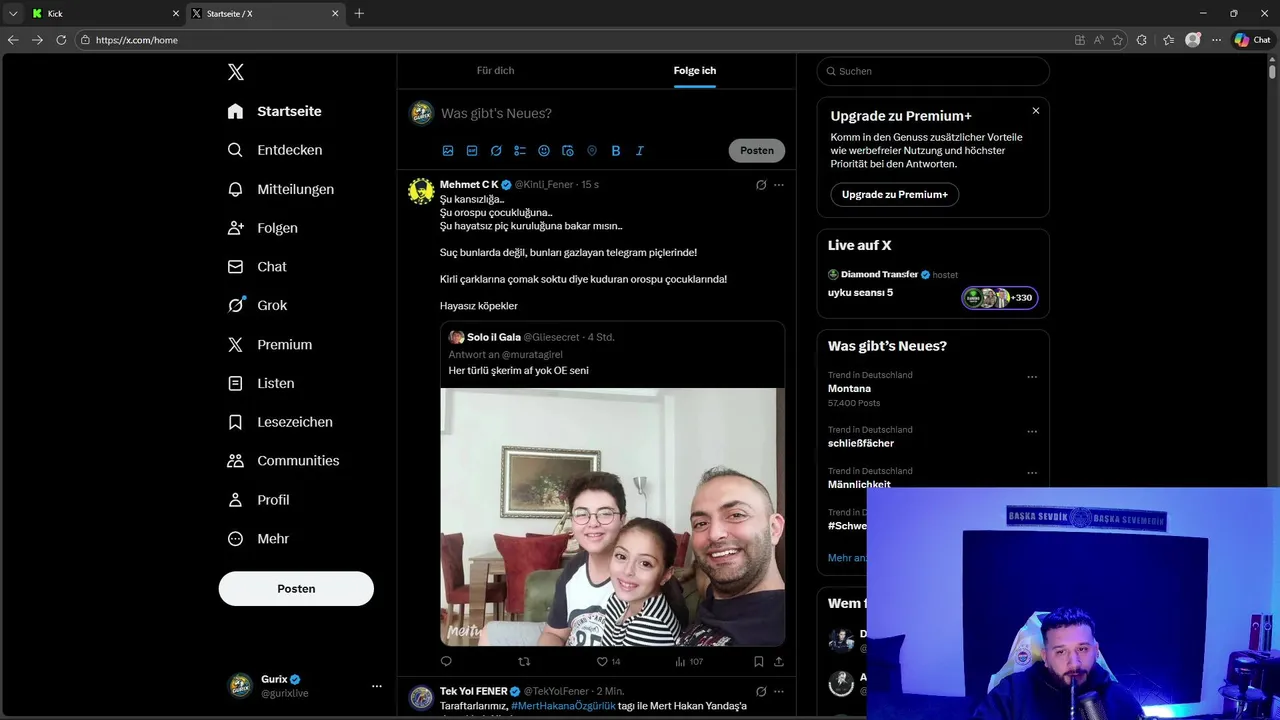The width and height of the screenshot is (1280, 720).
Task: Schedule the post with calendar icon
Action: click(568, 151)
